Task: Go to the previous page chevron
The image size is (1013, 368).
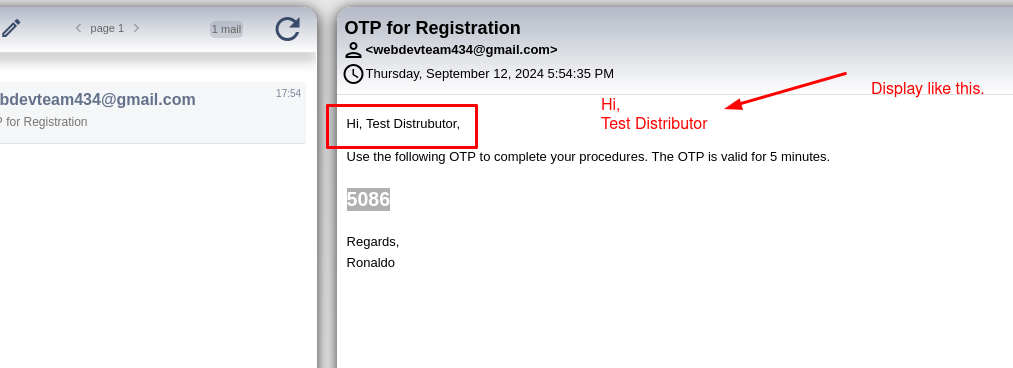Action: 78,28
